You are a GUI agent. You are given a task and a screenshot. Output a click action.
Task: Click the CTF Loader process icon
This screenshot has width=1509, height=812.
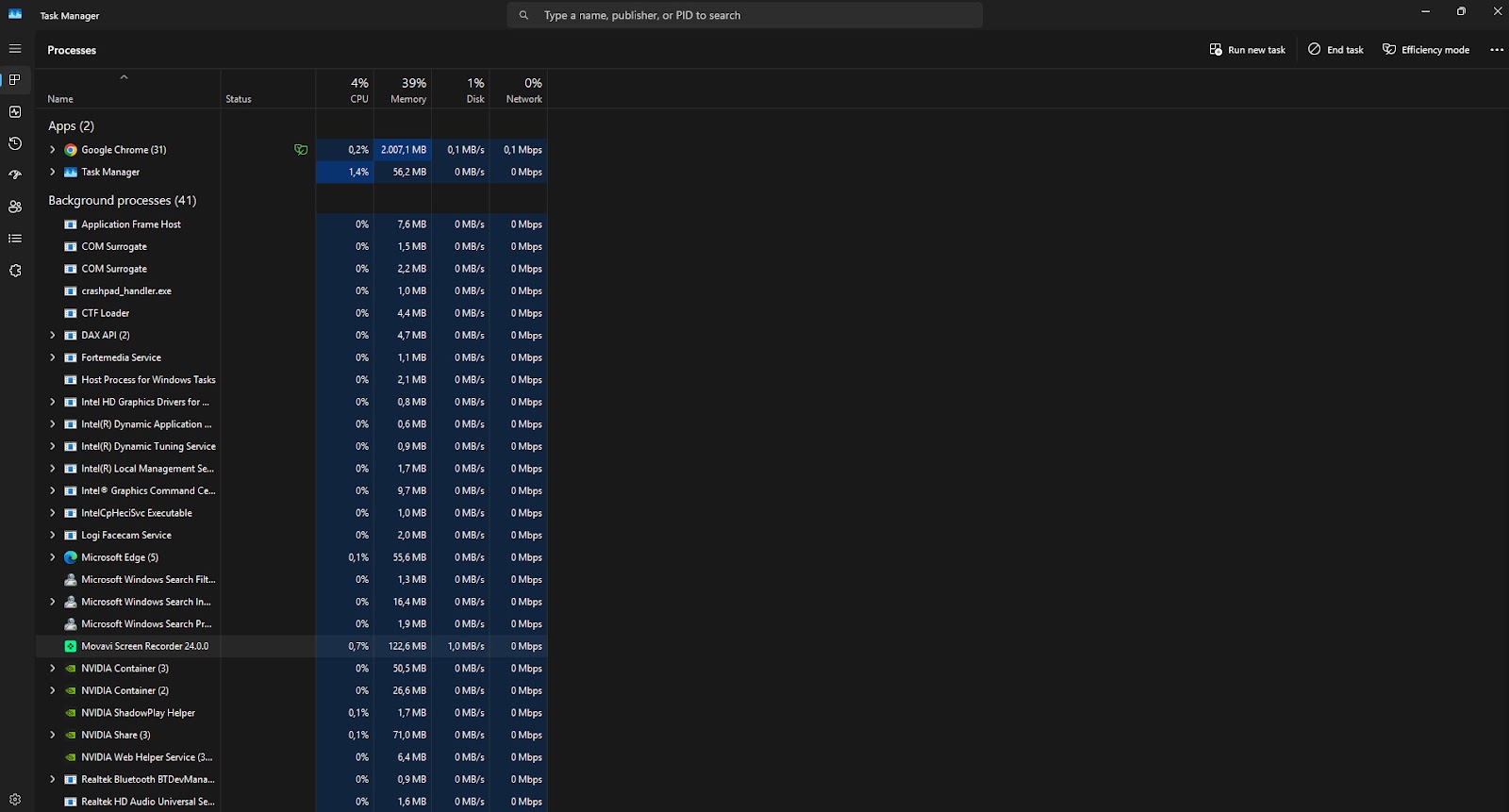click(71, 313)
